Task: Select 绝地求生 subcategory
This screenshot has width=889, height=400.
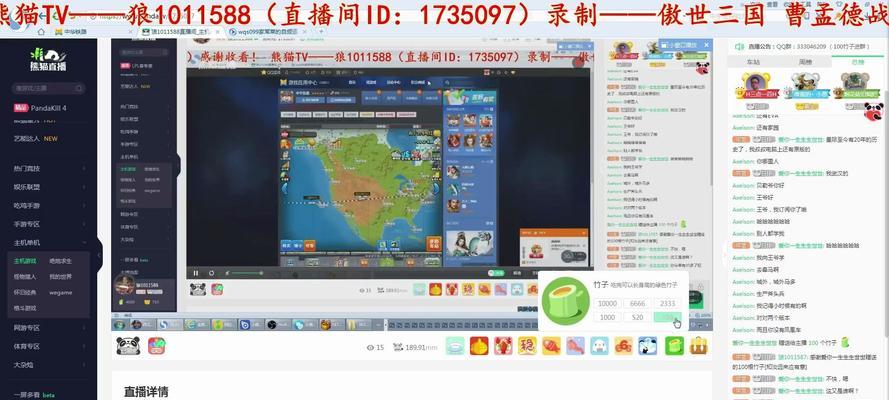Action: coord(60,261)
